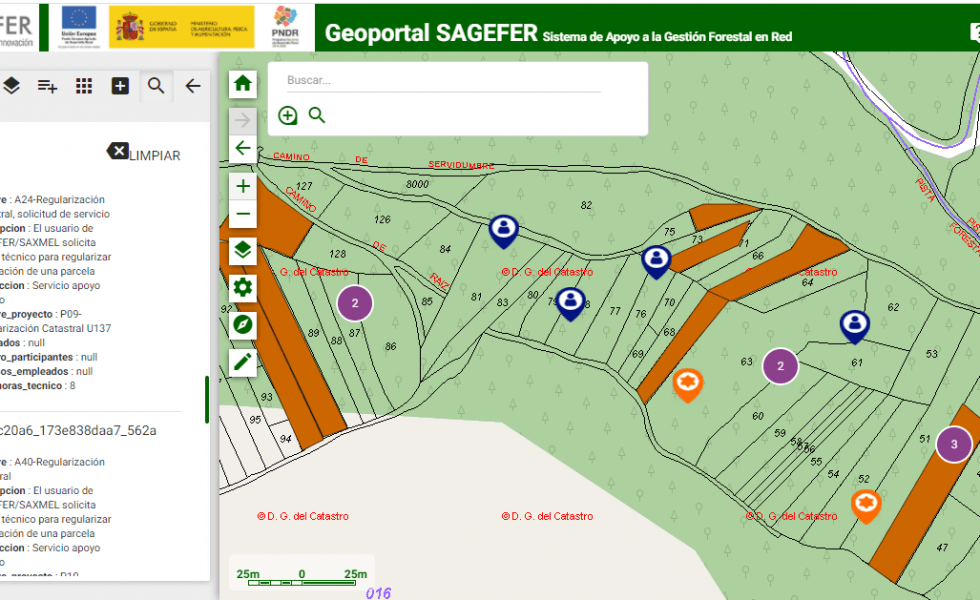Select a blue user marker on the map

504,229
